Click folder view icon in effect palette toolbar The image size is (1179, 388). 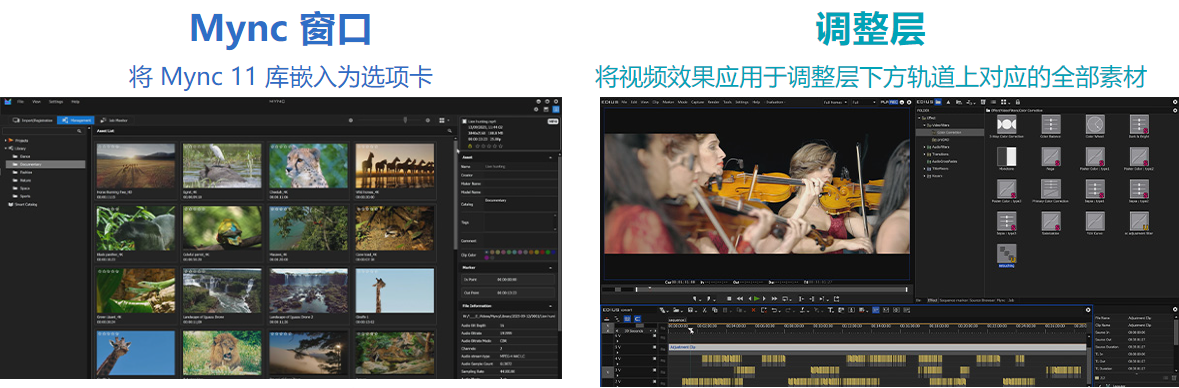(x=938, y=102)
